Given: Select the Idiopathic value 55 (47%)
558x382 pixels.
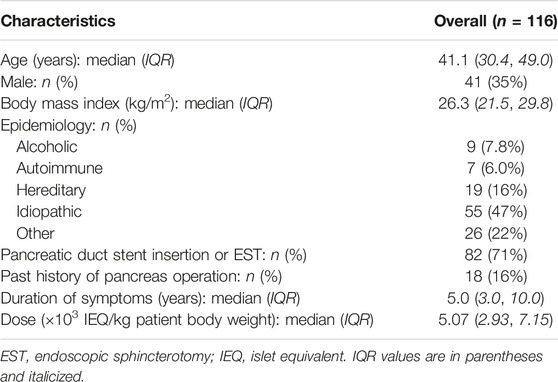Looking at the screenshot, I should point(495,212).
